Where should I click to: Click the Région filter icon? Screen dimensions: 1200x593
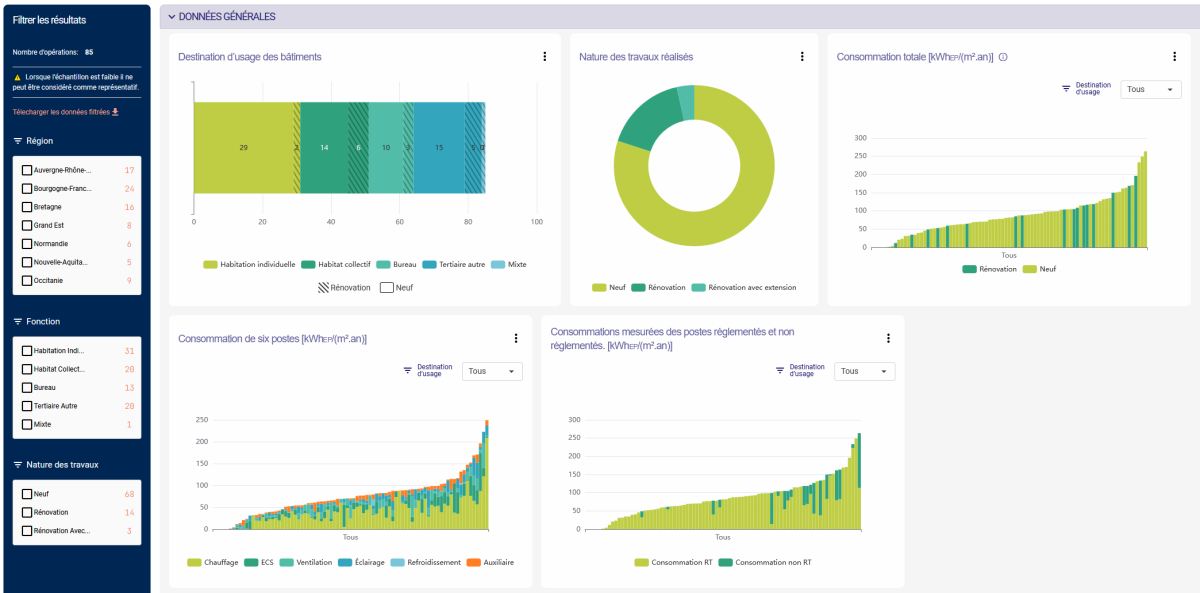[x=18, y=141]
